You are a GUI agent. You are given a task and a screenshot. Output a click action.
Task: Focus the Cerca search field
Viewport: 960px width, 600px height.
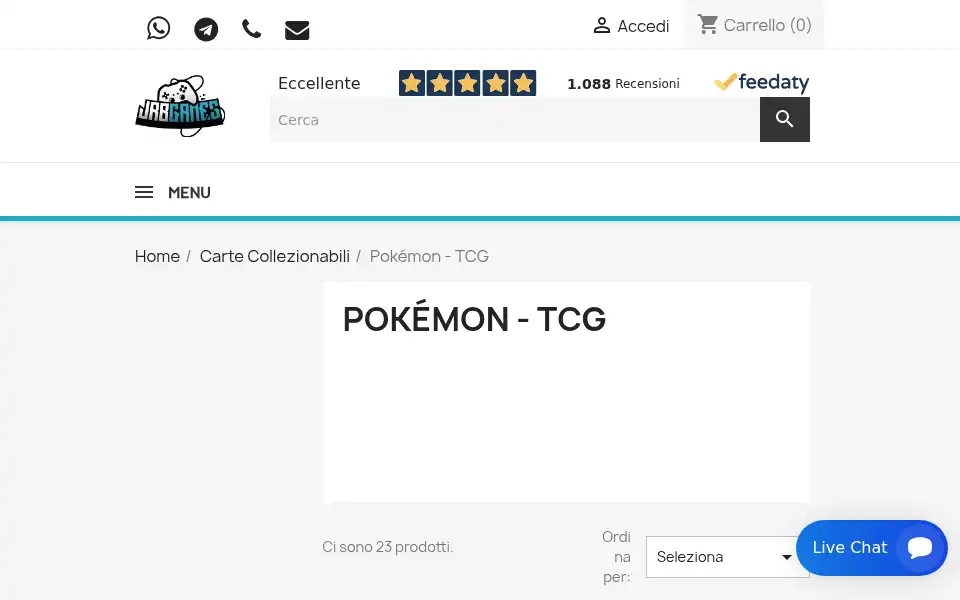tap(515, 119)
